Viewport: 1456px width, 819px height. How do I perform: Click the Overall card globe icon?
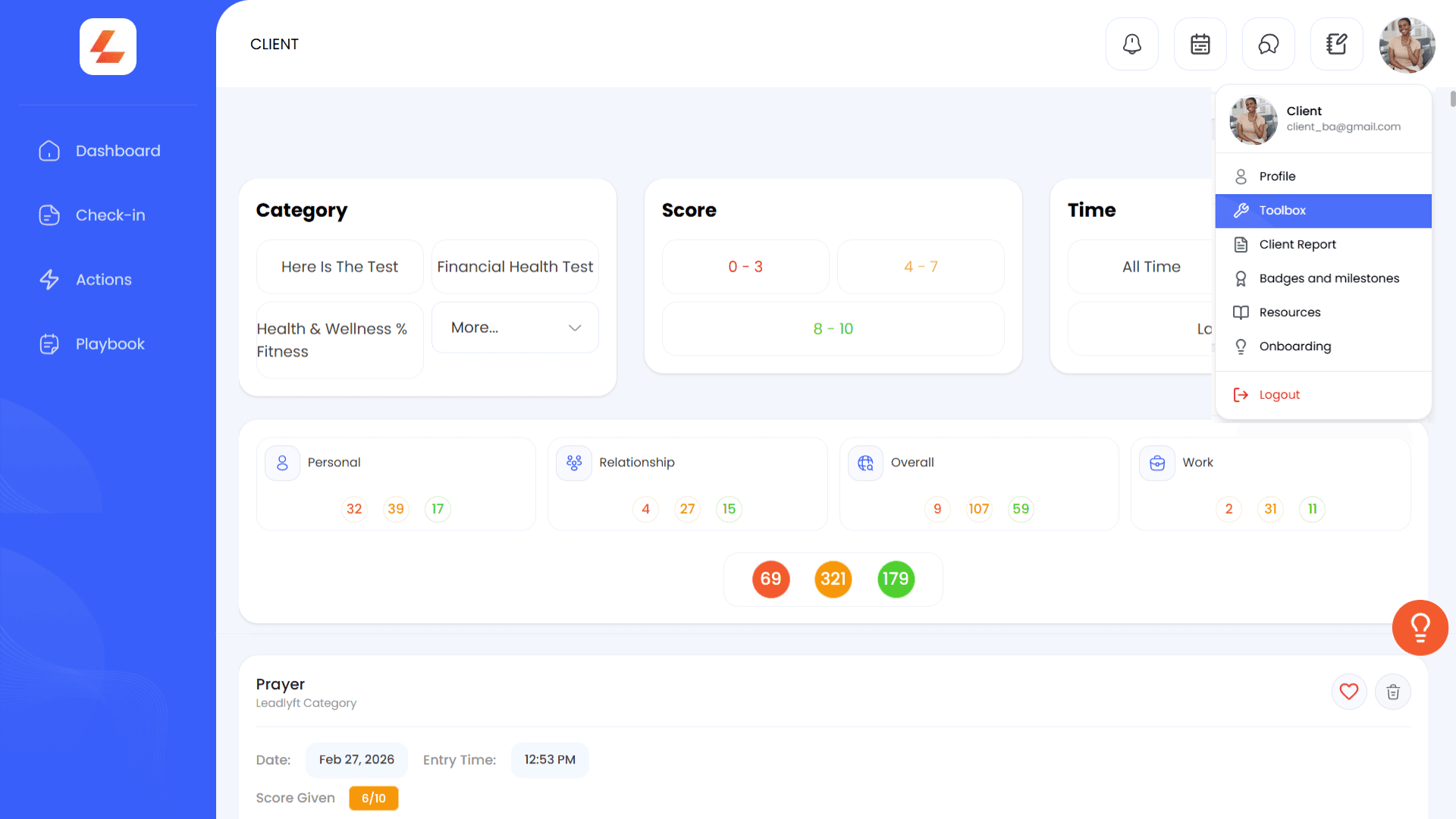865,463
